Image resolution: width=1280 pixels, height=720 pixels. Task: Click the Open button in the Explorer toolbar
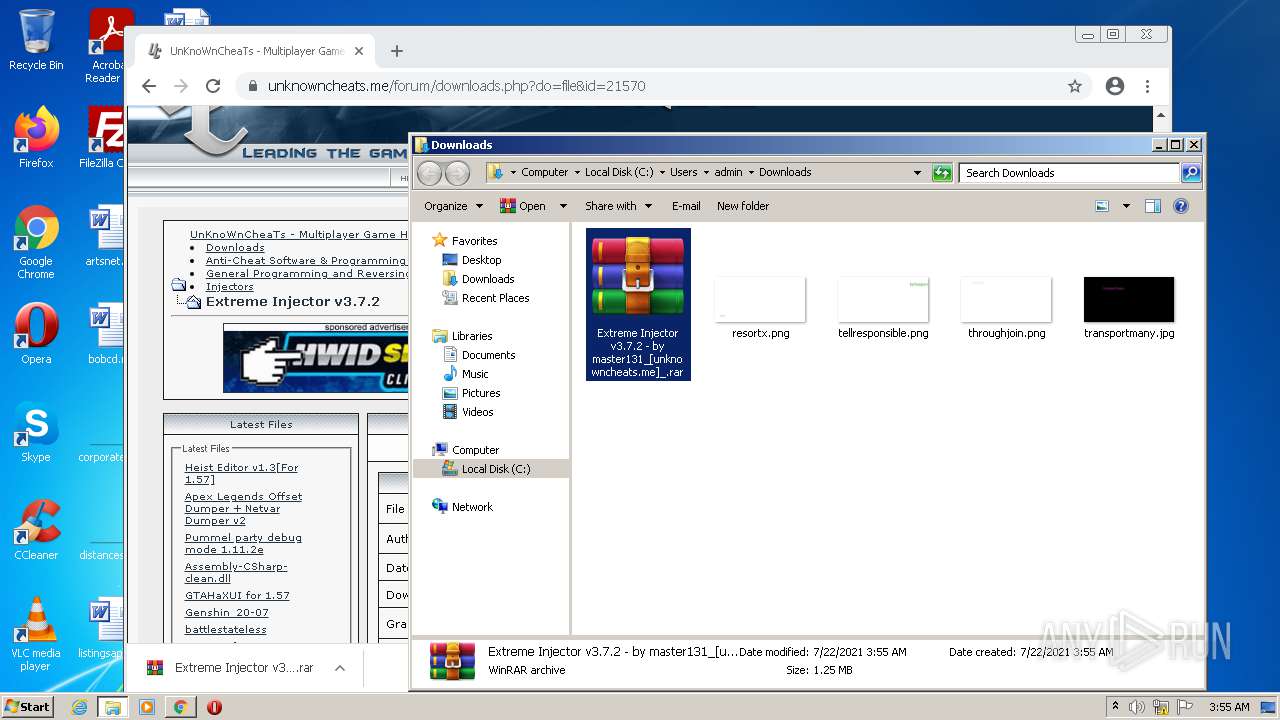point(522,206)
